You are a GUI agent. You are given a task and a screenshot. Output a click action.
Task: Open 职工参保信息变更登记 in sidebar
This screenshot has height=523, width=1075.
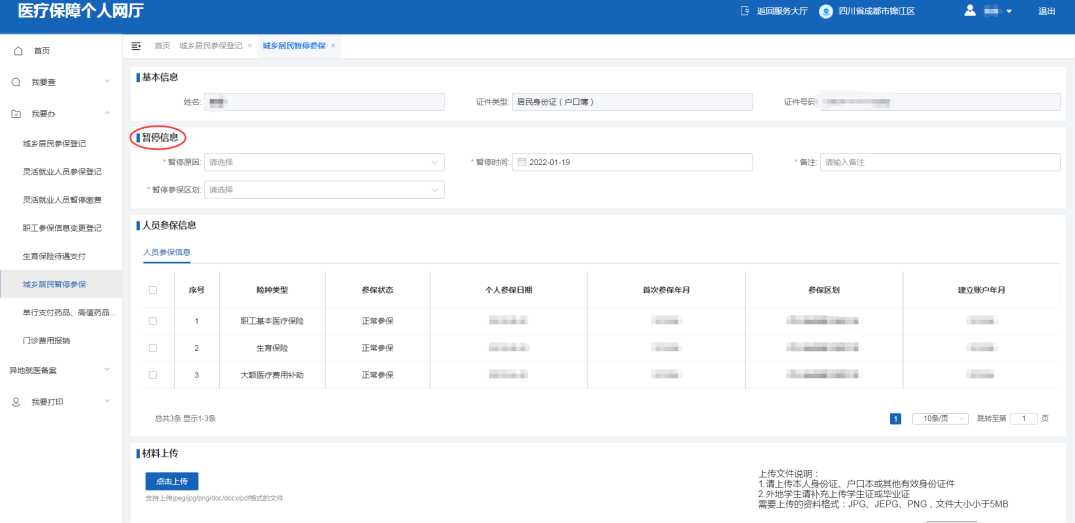tap(62, 228)
